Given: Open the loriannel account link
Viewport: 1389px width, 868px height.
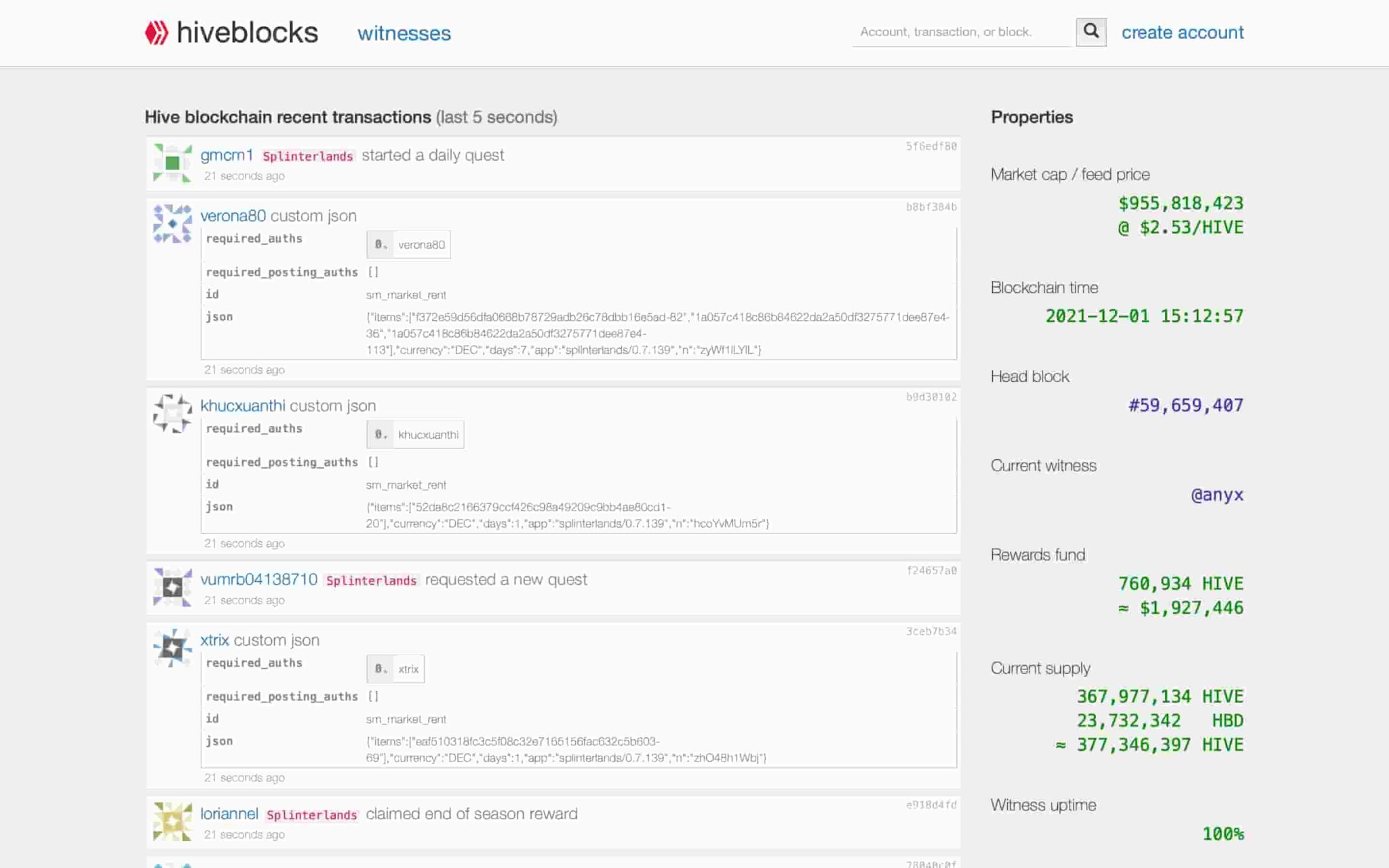Looking at the screenshot, I should click(x=229, y=814).
